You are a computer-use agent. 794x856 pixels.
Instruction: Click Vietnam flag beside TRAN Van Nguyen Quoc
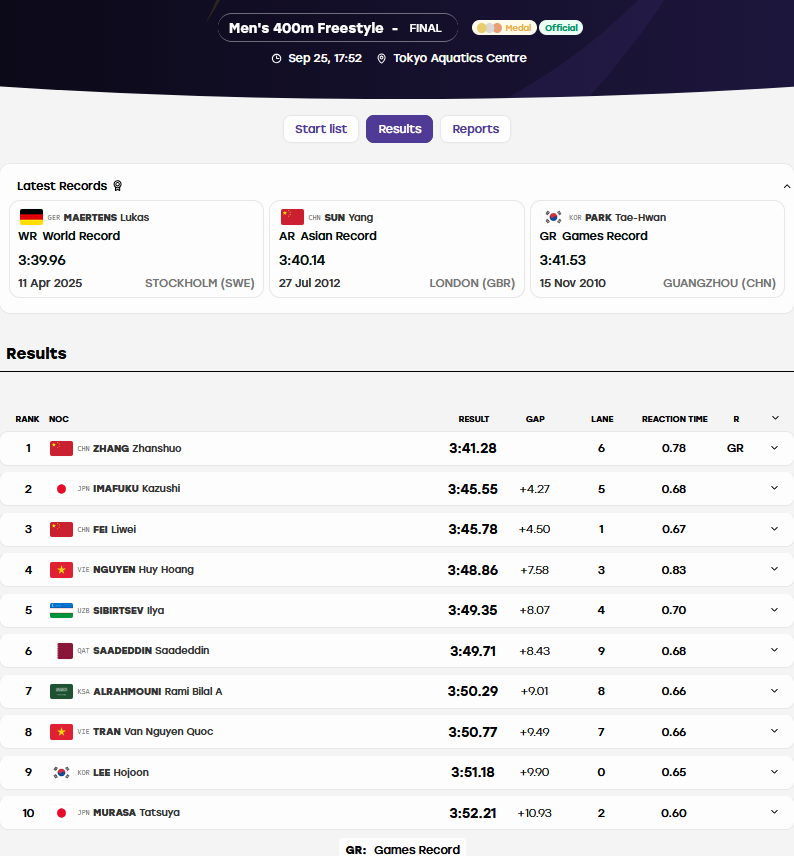pyautogui.click(x=61, y=732)
